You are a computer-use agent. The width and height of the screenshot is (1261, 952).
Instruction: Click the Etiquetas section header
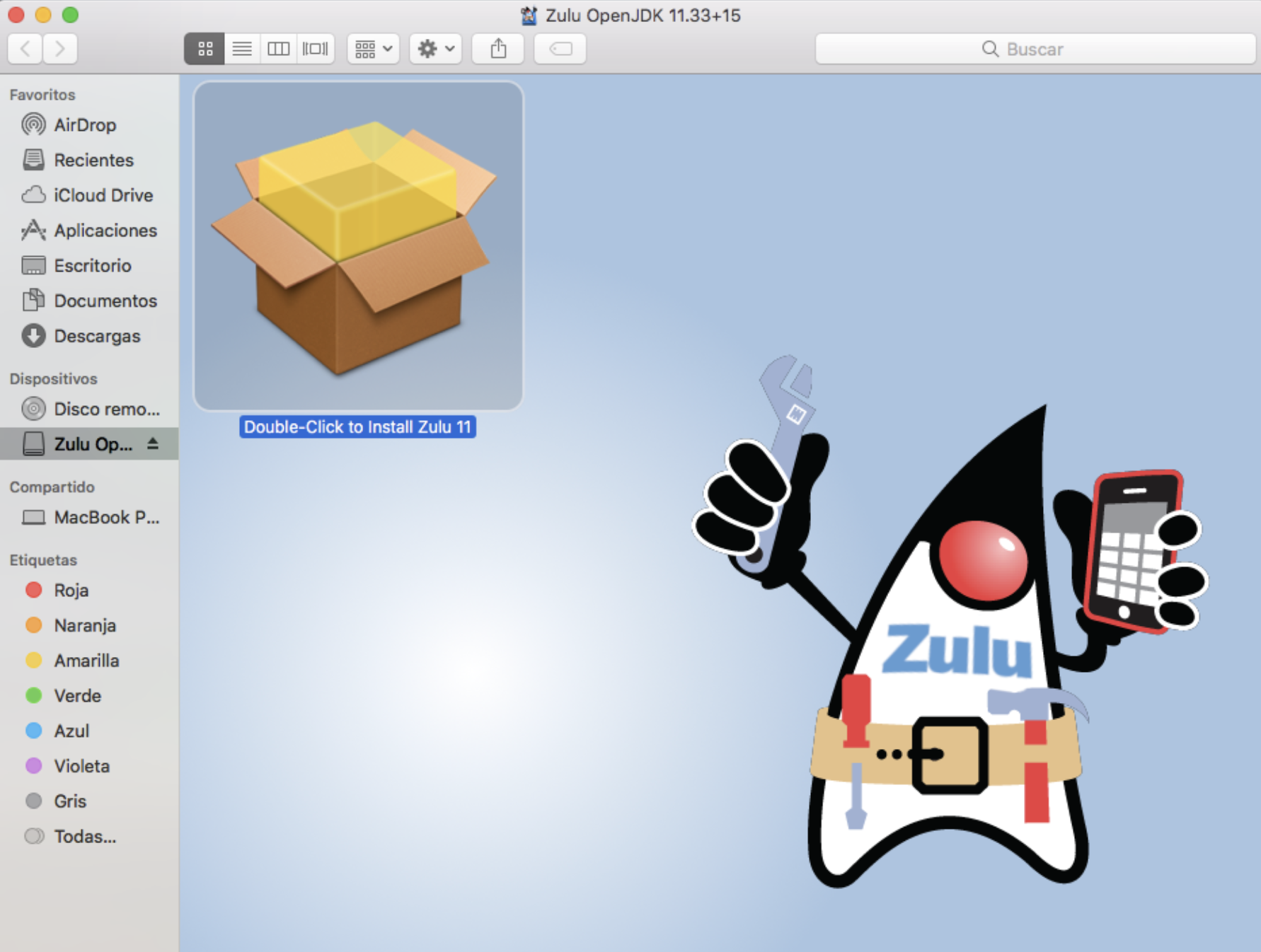point(43,560)
